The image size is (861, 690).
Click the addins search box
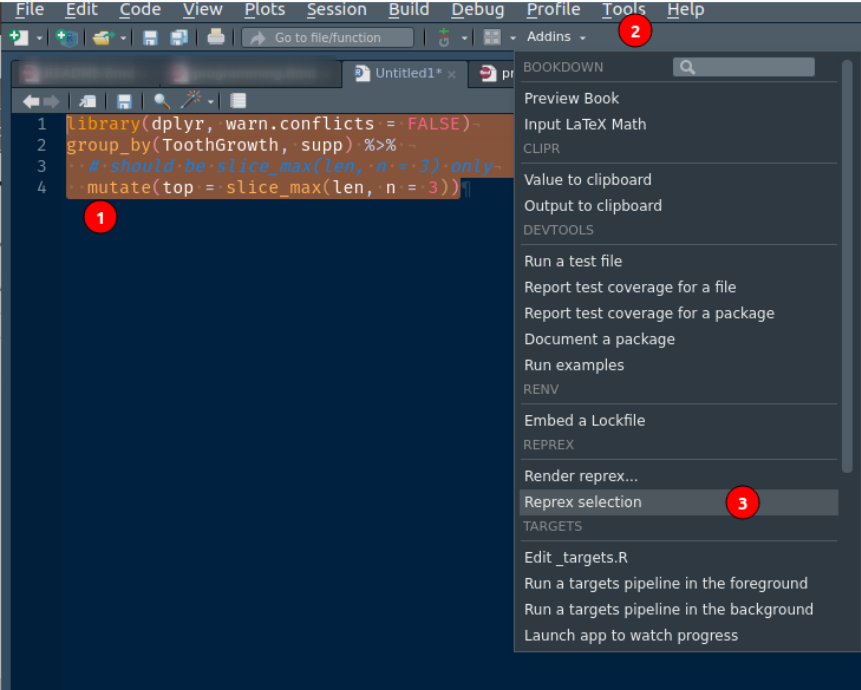tap(744, 67)
